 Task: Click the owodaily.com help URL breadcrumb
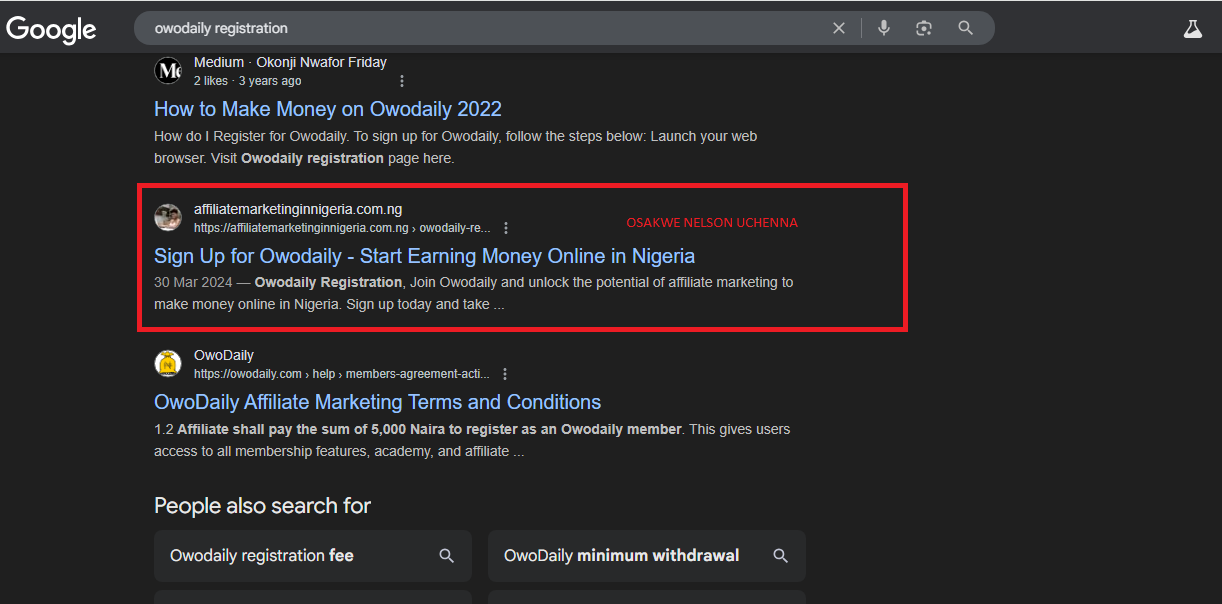point(342,374)
